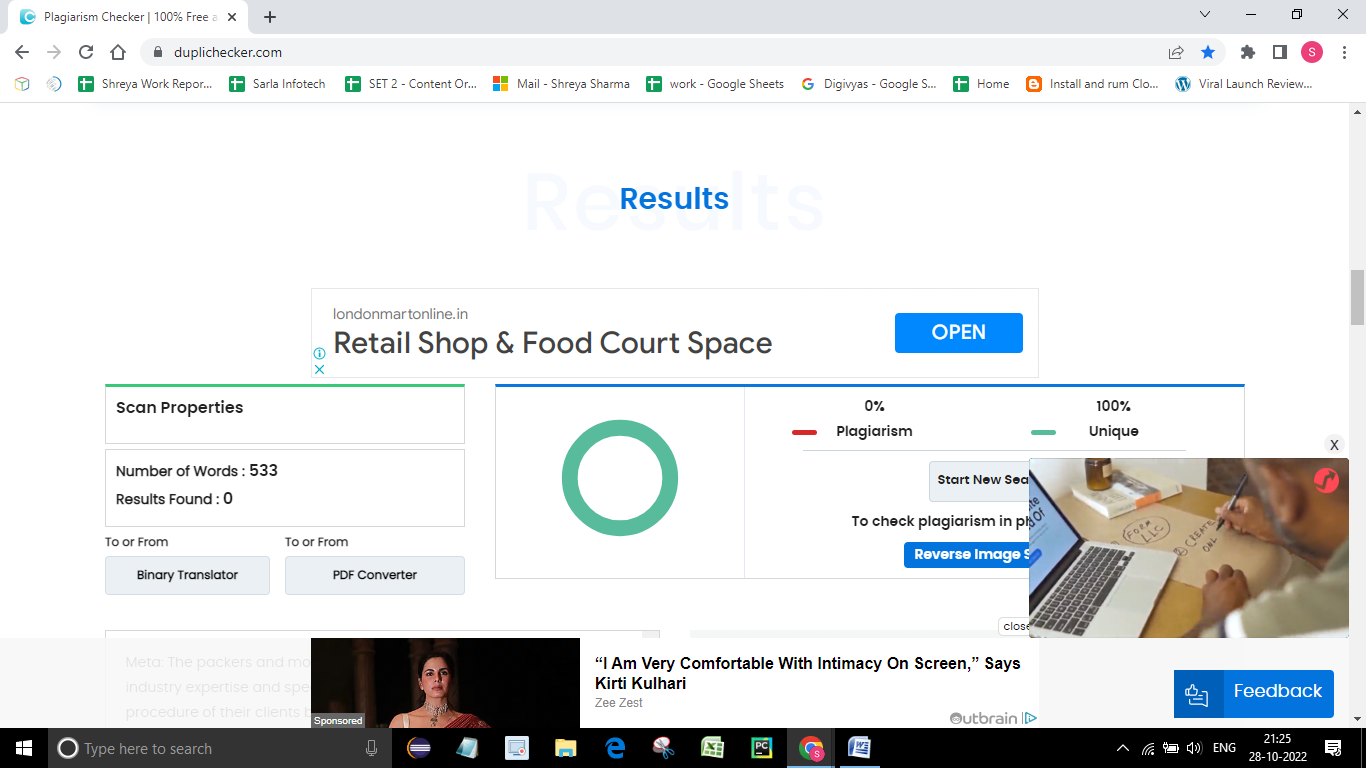Open Excel from the taskbar

click(713, 748)
